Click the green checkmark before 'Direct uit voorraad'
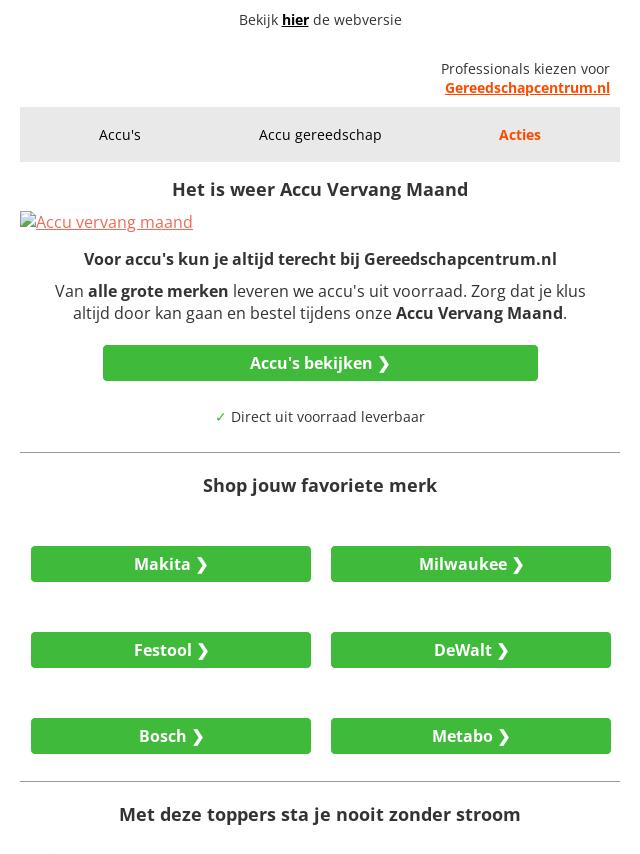Image resolution: width=640 pixels, height=854 pixels. tap(220, 417)
